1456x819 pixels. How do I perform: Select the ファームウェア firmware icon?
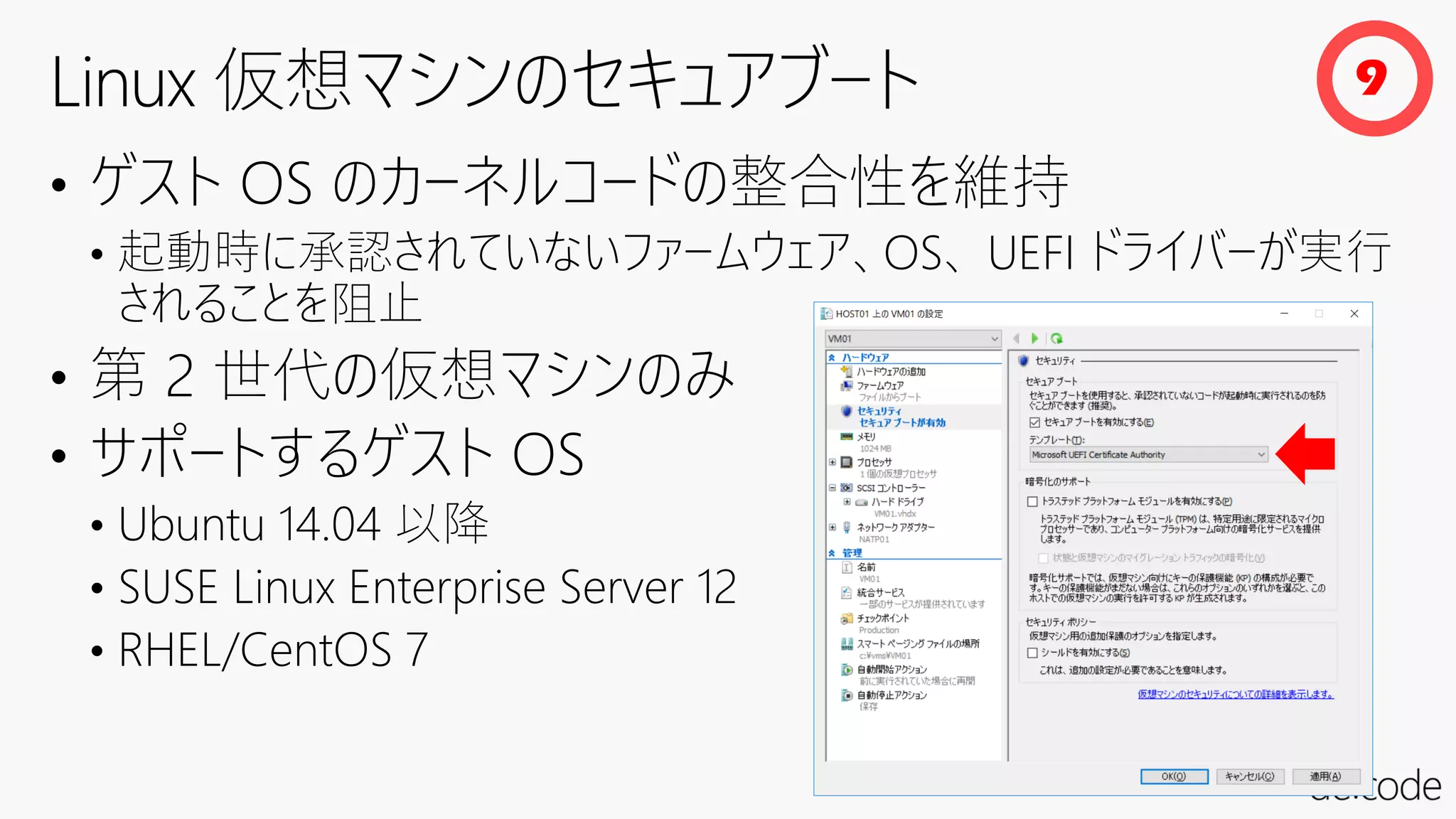point(847,385)
